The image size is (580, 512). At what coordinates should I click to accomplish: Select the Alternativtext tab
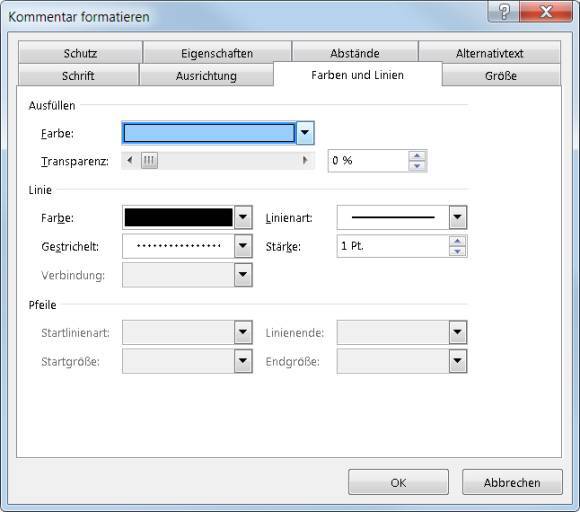(489, 53)
